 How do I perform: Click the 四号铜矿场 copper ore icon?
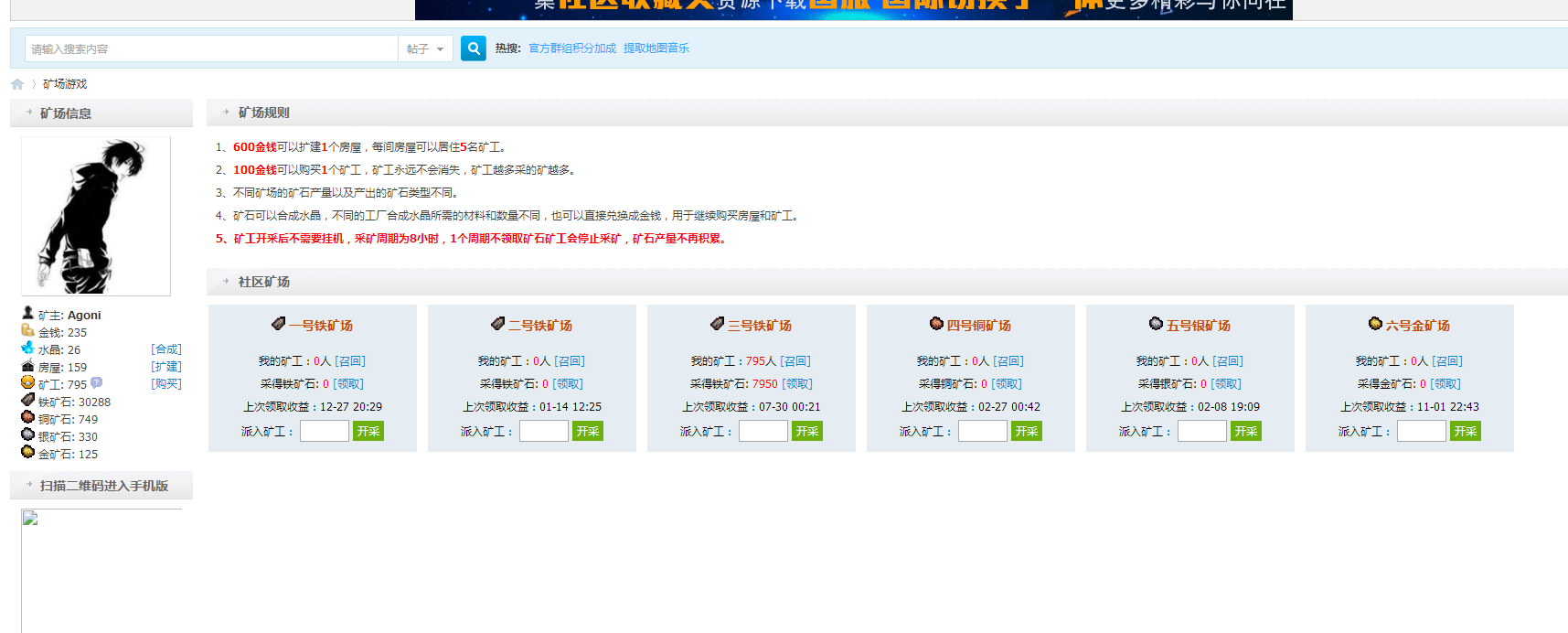(x=936, y=324)
